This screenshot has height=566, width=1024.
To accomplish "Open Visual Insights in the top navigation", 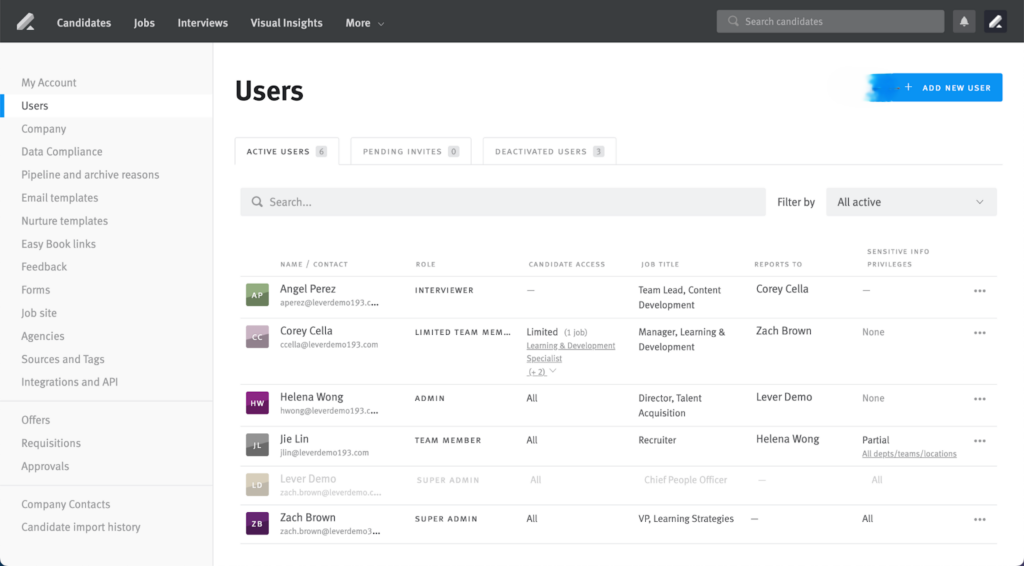I will (x=286, y=23).
